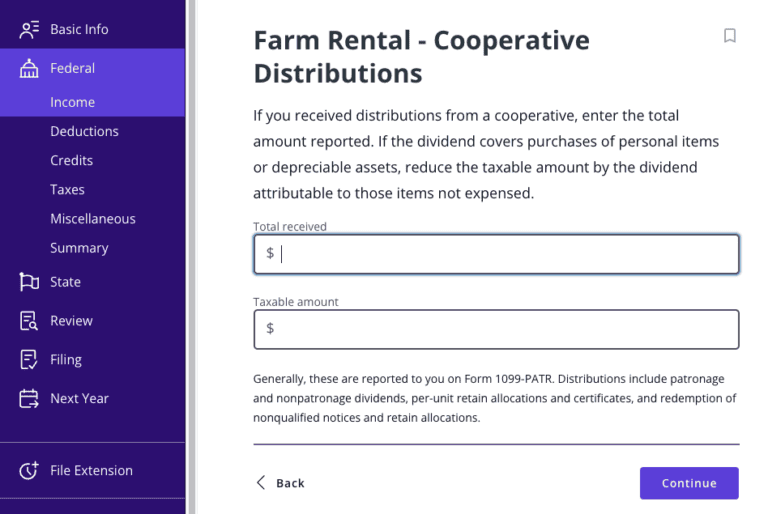Viewport: 768px width, 514px height.
Task: Focus the Total received input field
Action: (505, 254)
